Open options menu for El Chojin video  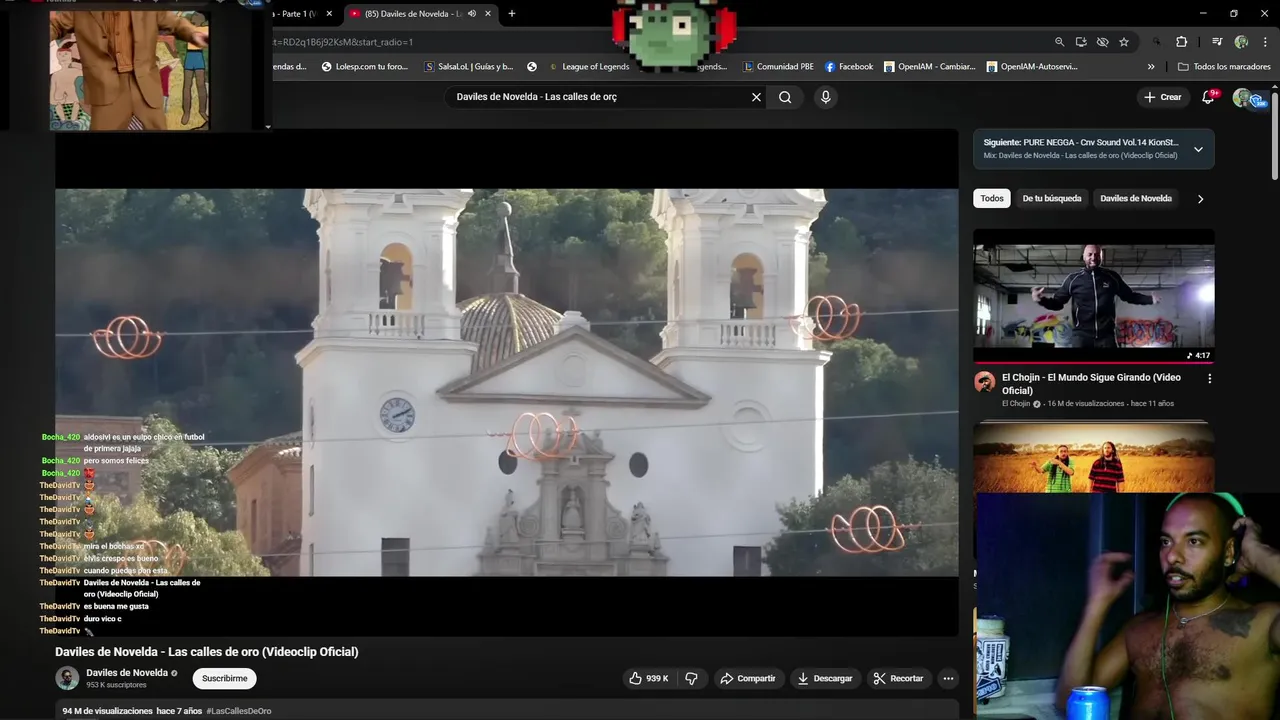tap(1209, 379)
